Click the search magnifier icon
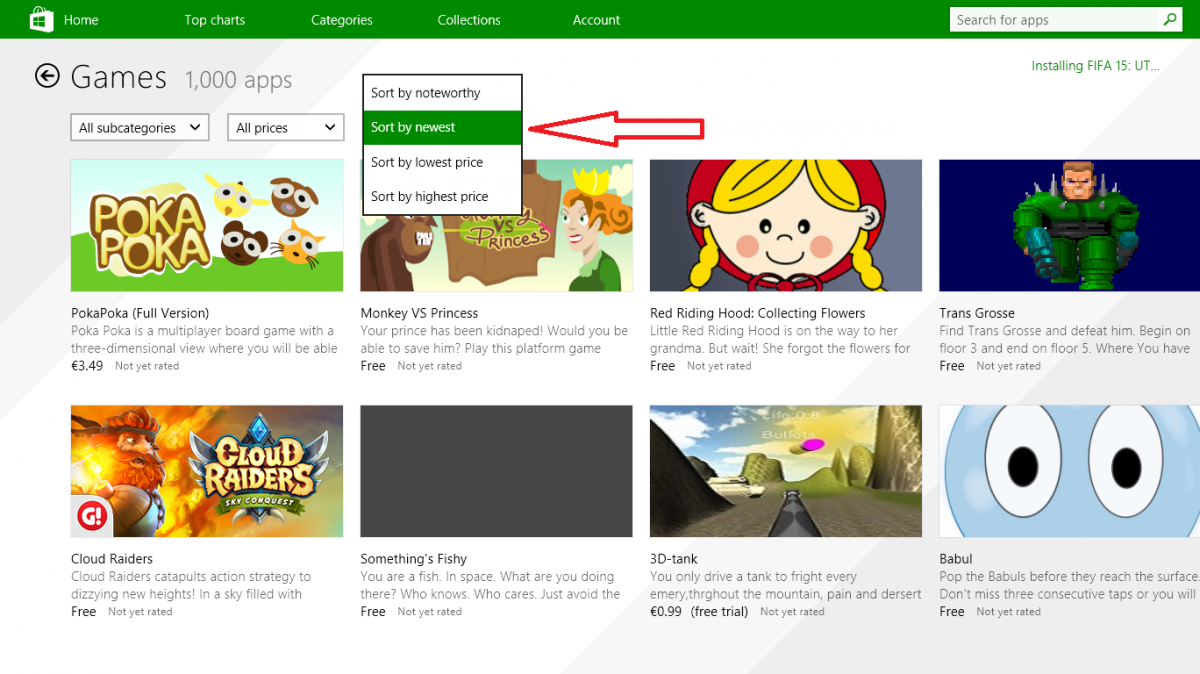This screenshot has width=1200, height=674. [1169, 19]
